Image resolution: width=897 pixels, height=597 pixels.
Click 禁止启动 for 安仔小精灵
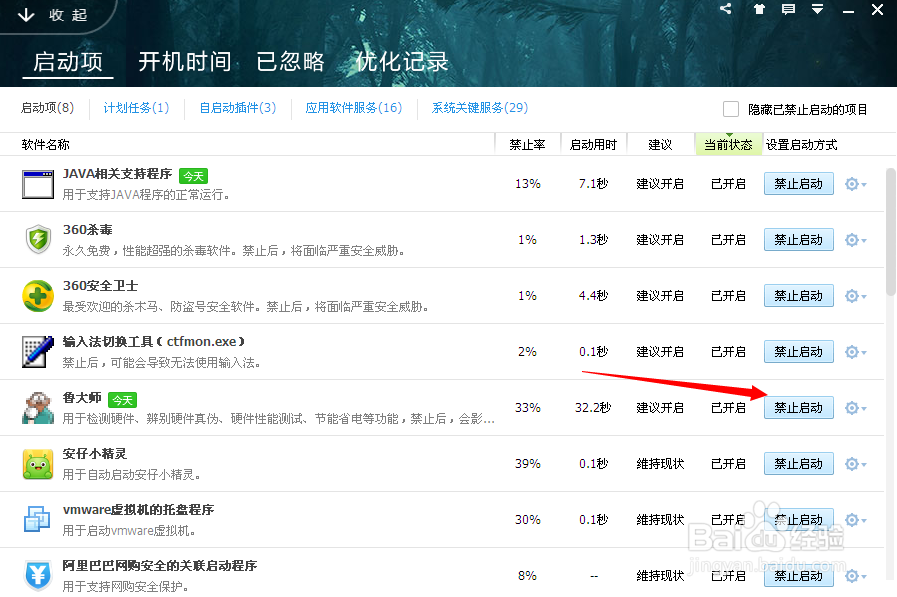799,464
